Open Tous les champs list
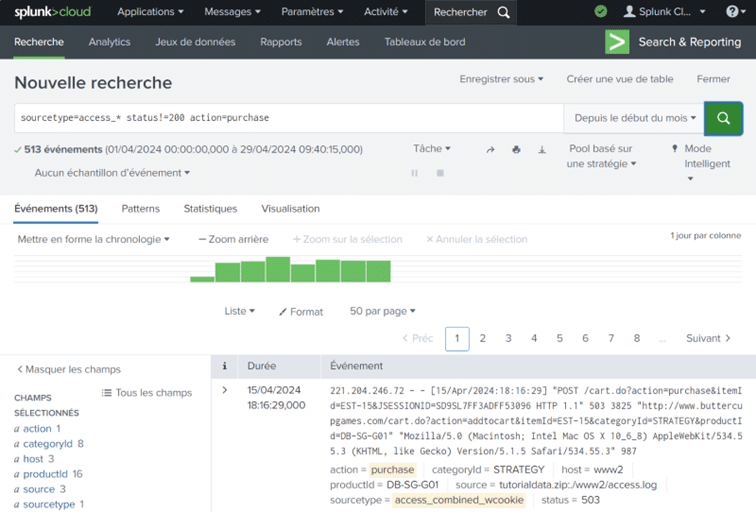The image size is (756, 512). (x=147, y=393)
